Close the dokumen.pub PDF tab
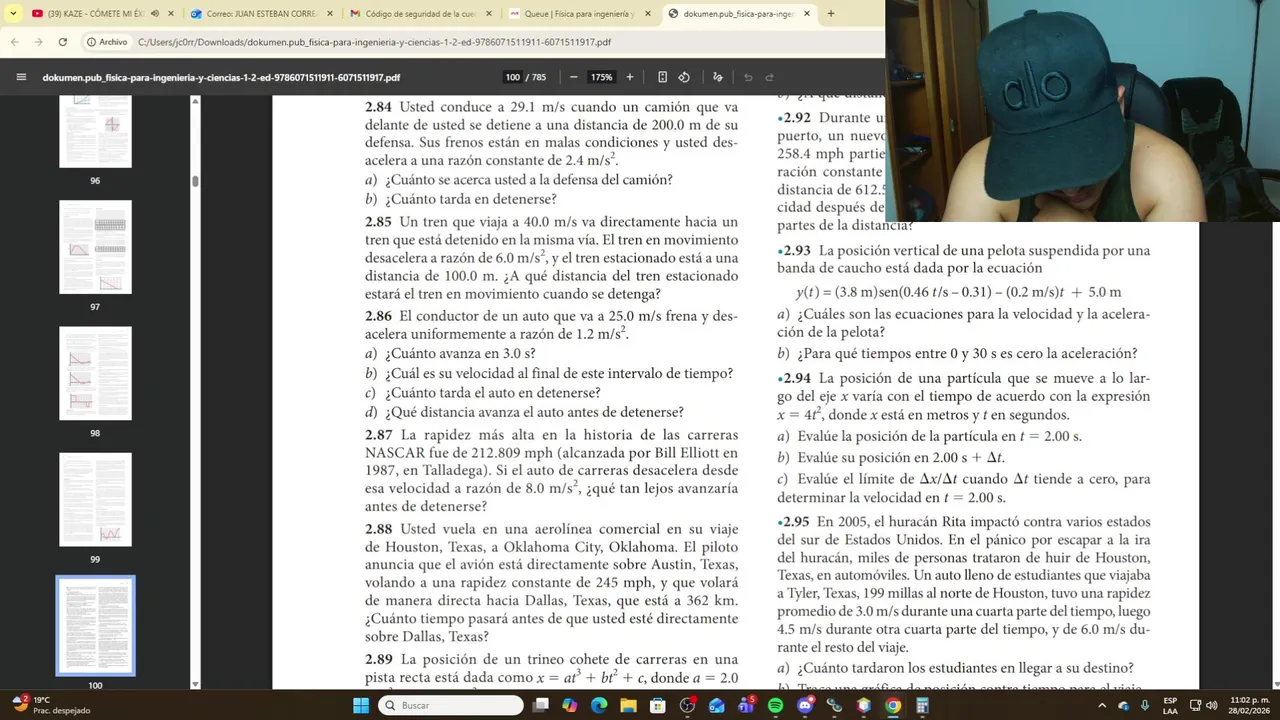The width and height of the screenshot is (1280, 720). click(x=806, y=14)
